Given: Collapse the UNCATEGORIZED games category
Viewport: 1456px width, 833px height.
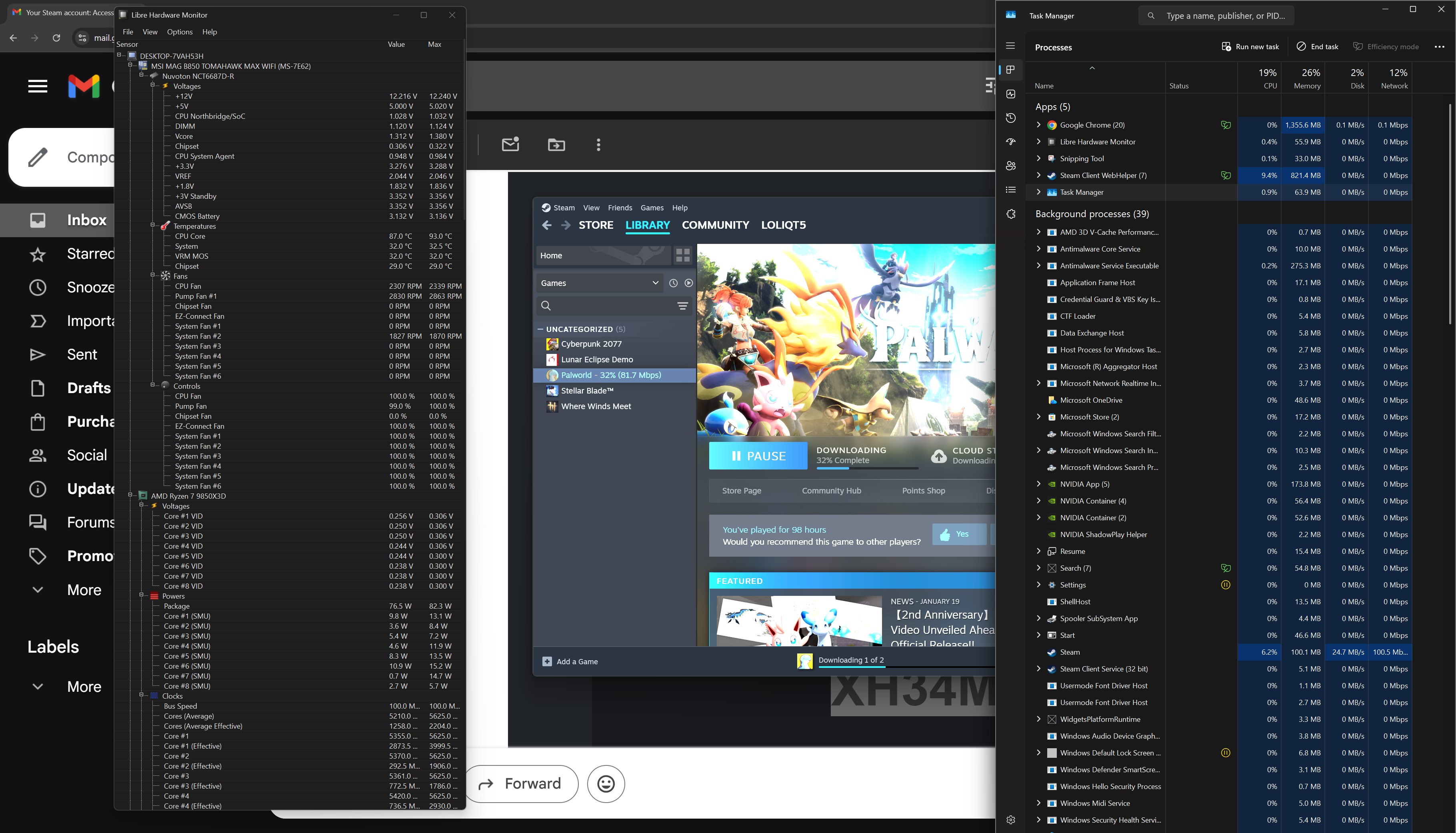Looking at the screenshot, I should pos(540,329).
